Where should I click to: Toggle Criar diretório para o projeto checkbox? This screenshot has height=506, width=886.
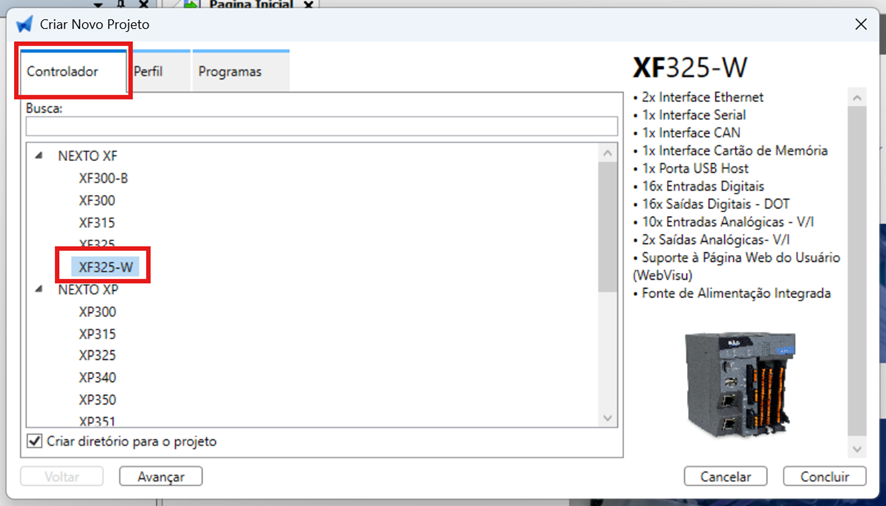pos(34,441)
